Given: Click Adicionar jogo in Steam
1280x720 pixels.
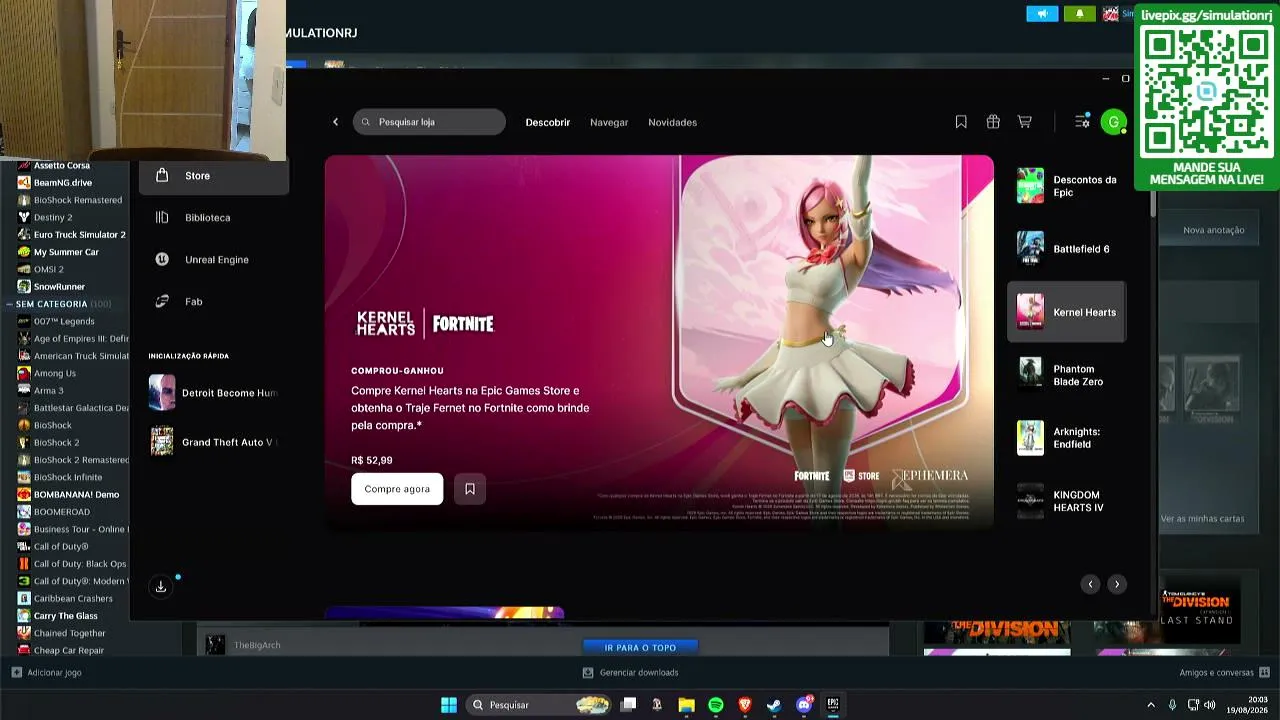Looking at the screenshot, I should [x=47, y=673].
